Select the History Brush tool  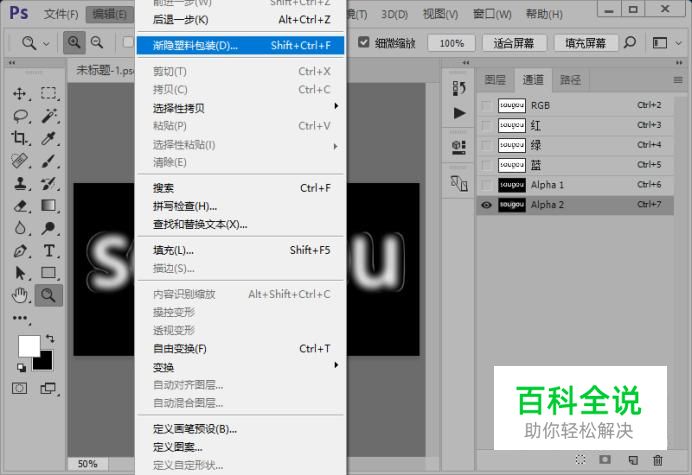[x=49, y=183]
